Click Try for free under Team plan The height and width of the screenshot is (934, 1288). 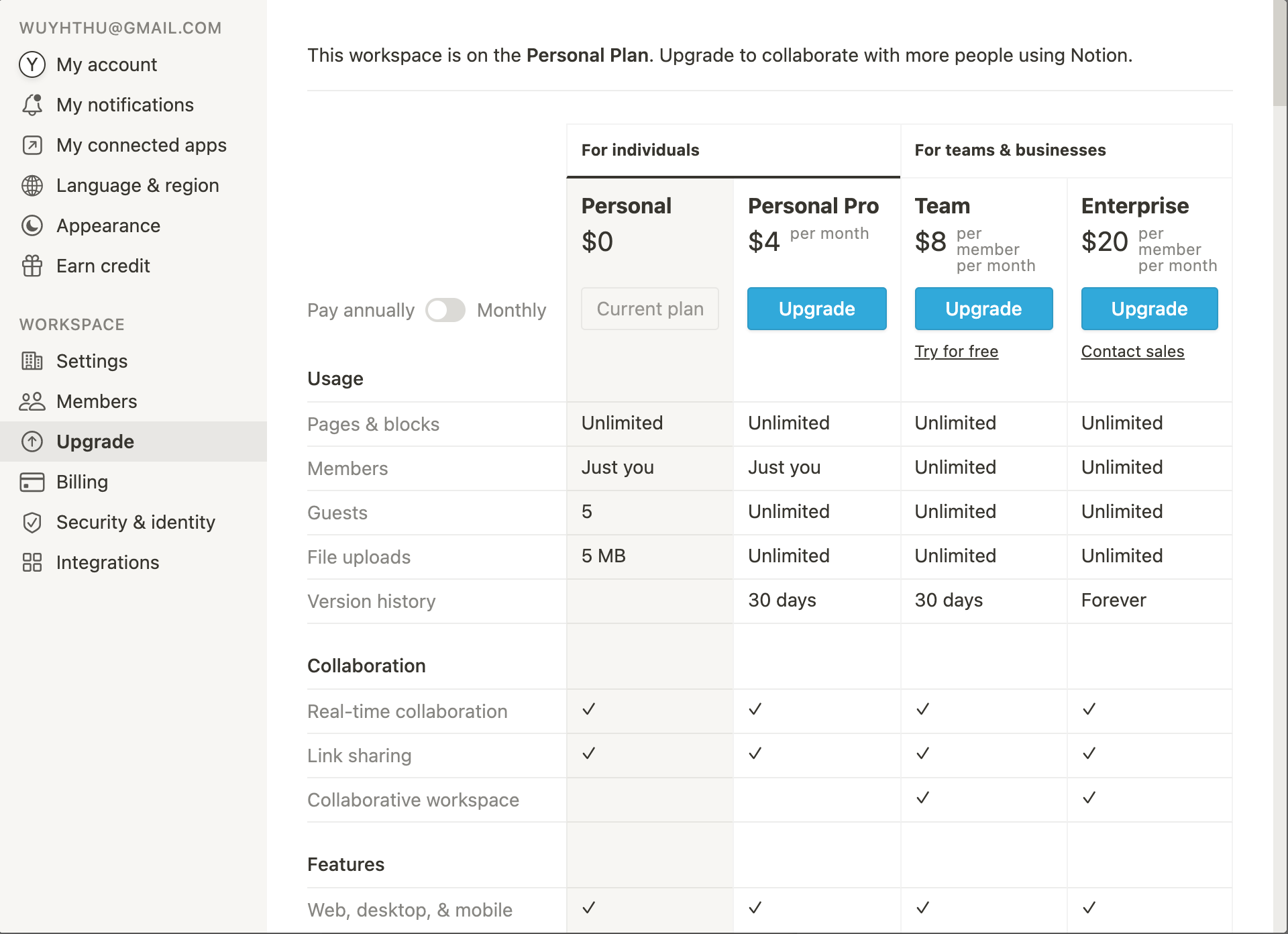tap(956, 351)
